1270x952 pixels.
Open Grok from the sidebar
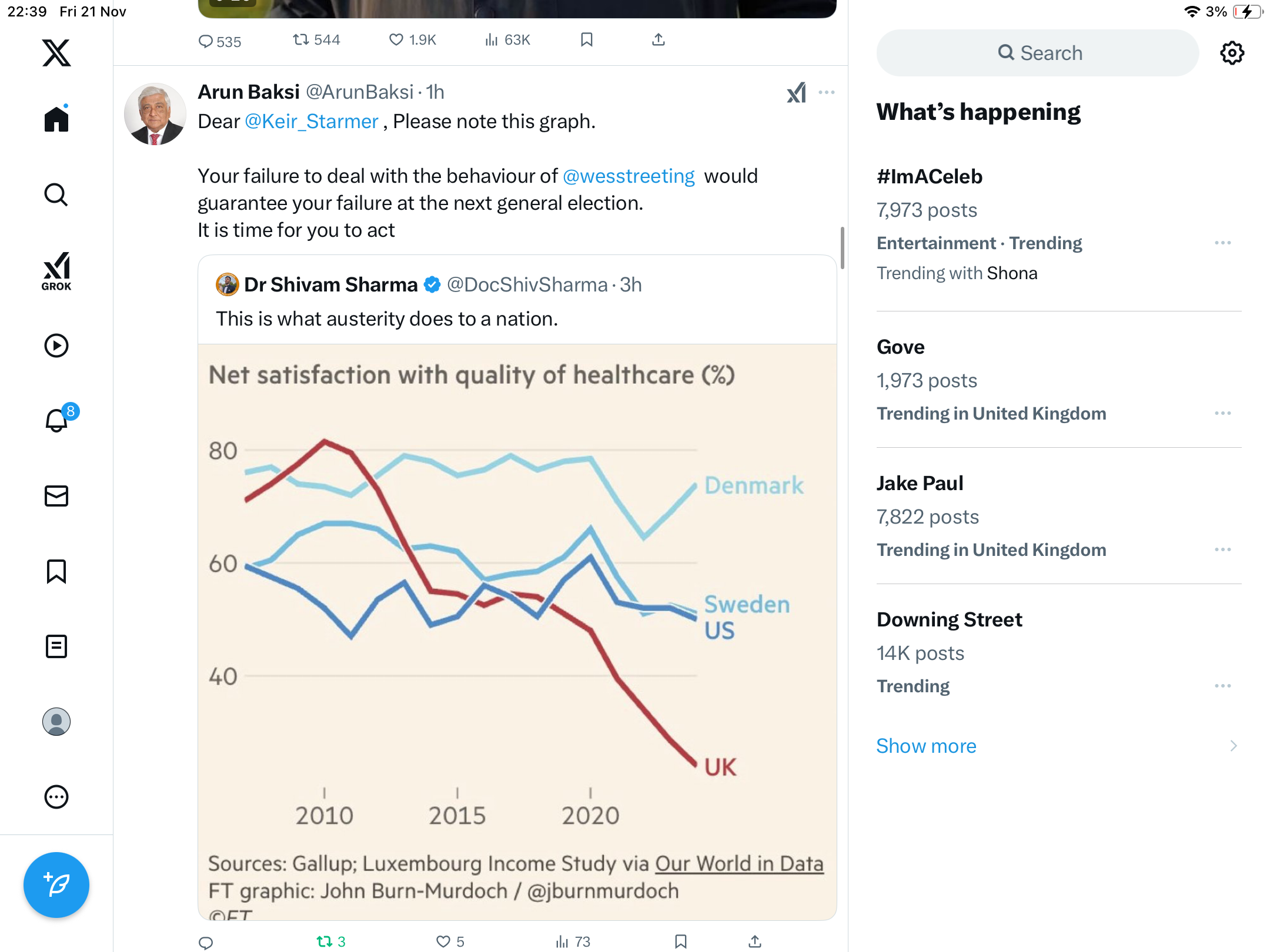56,271
